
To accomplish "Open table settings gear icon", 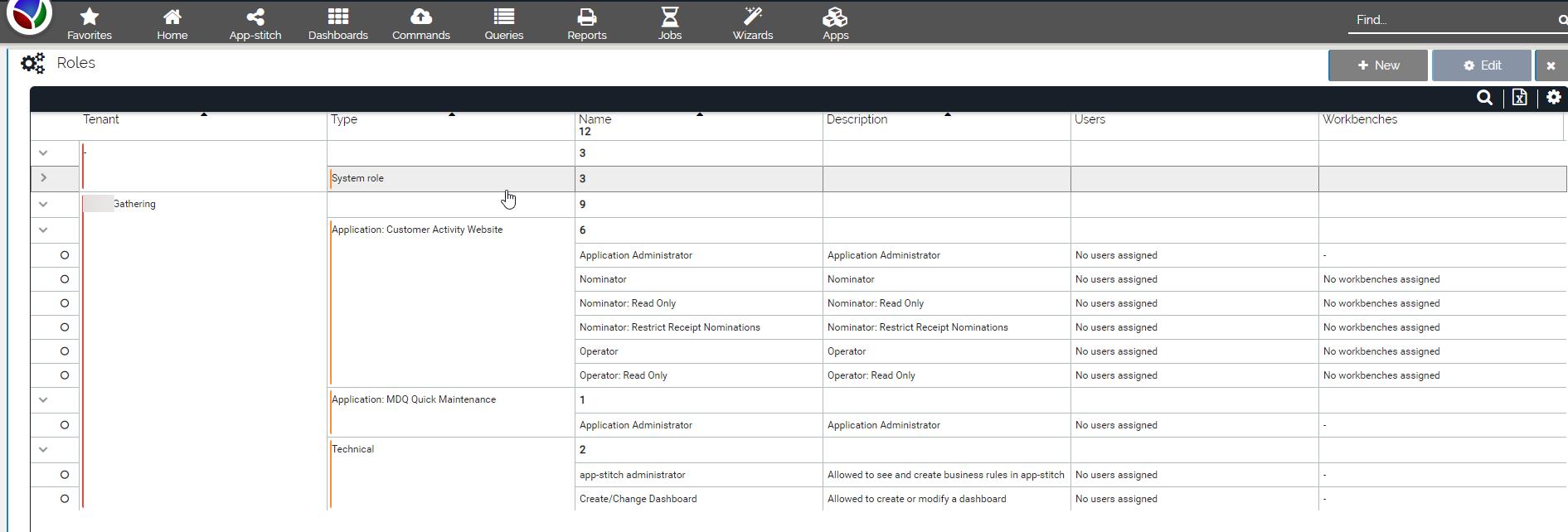I will (x=1553, y=98).
